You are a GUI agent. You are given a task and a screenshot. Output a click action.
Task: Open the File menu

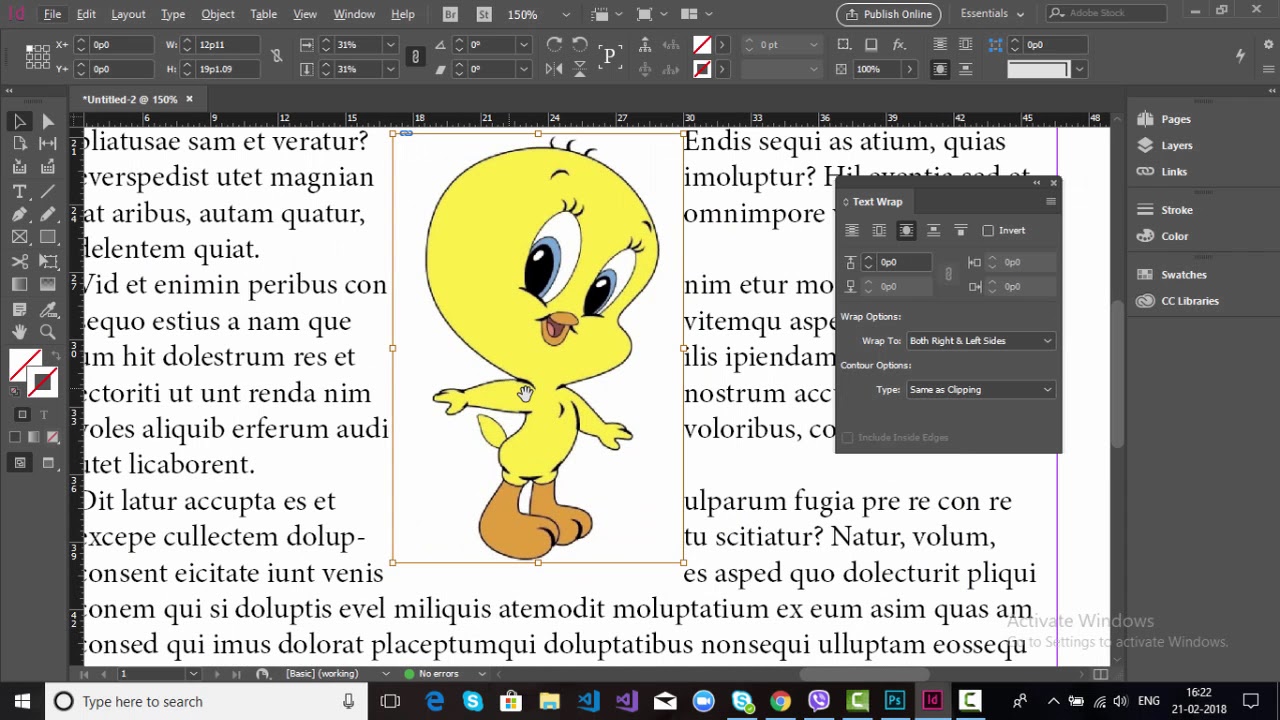pyautogui.click(x=52, y=14)
